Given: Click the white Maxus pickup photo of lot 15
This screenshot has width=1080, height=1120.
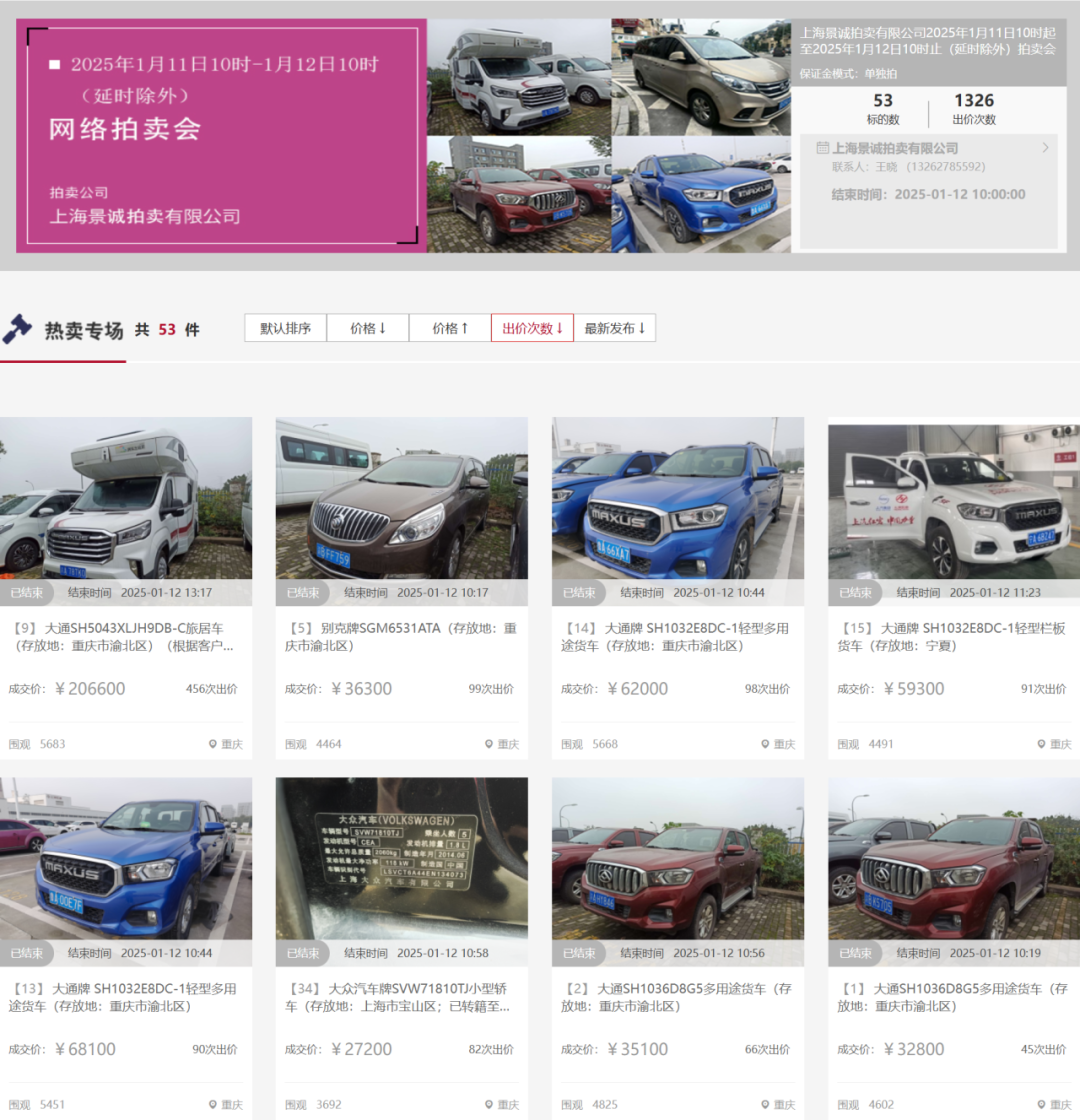Looking at the screenshot, I should 954,501.
